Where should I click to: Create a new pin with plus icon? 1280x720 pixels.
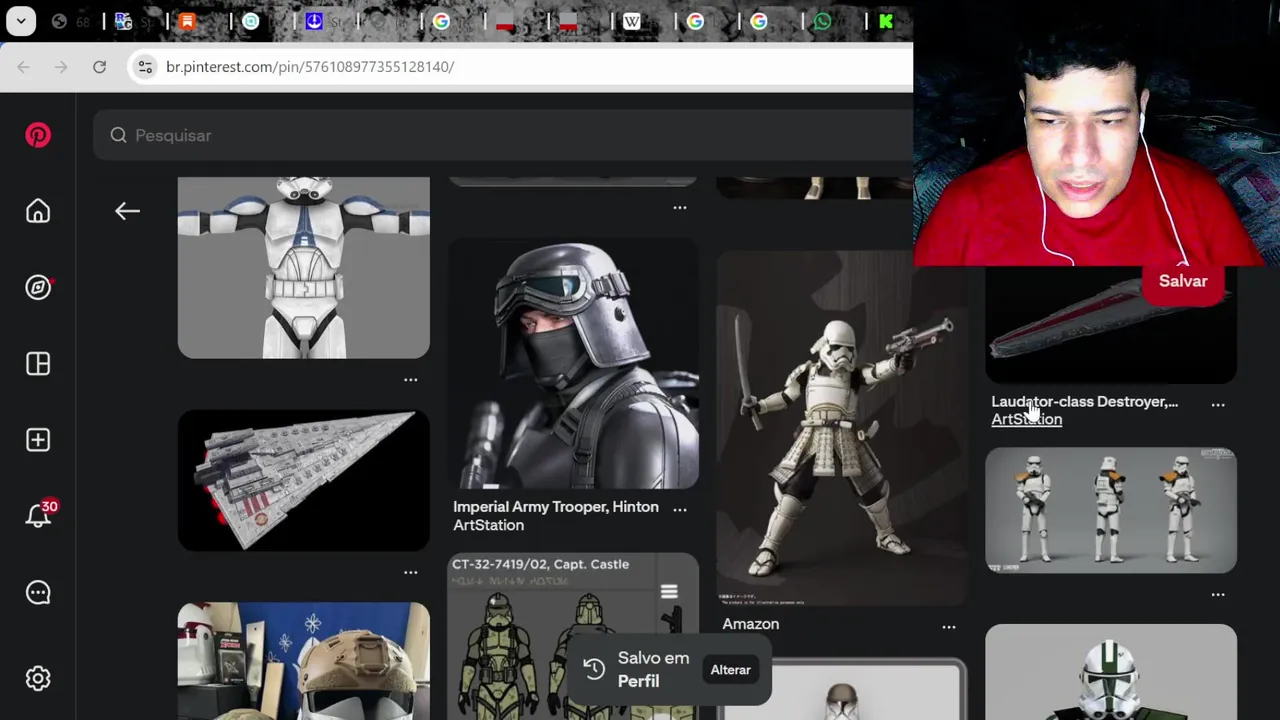(38, 440)
